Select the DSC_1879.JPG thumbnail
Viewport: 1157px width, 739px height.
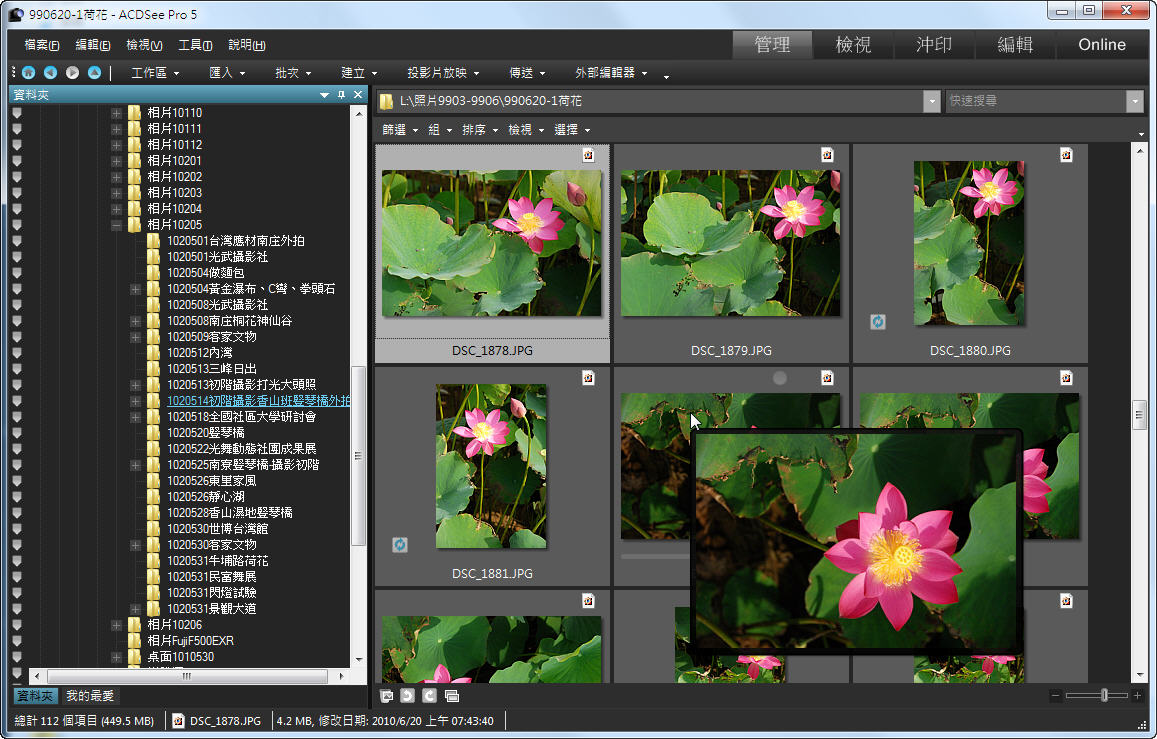point(731,253)
